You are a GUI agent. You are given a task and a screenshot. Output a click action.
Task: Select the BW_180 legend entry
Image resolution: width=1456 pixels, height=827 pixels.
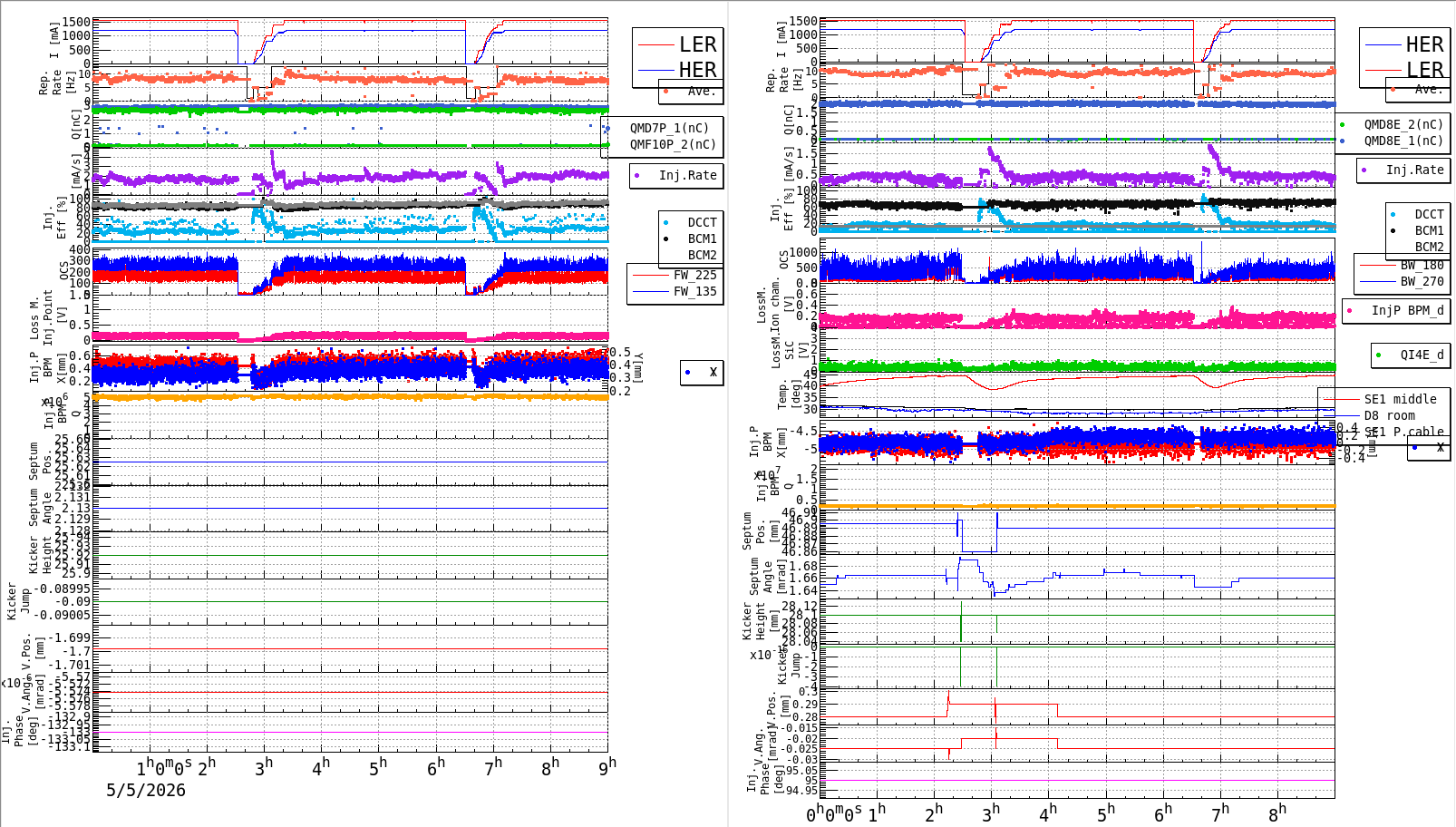[1422, 265]
